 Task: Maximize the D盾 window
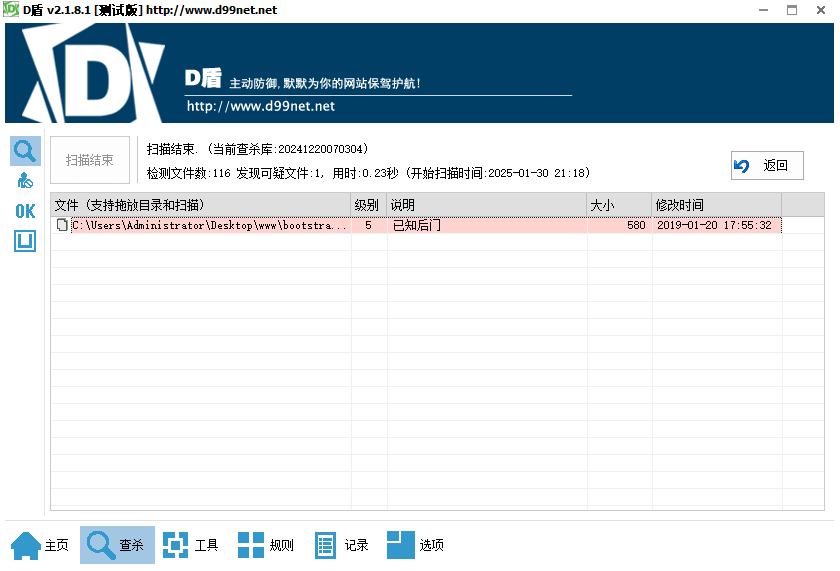coord(792,10)
